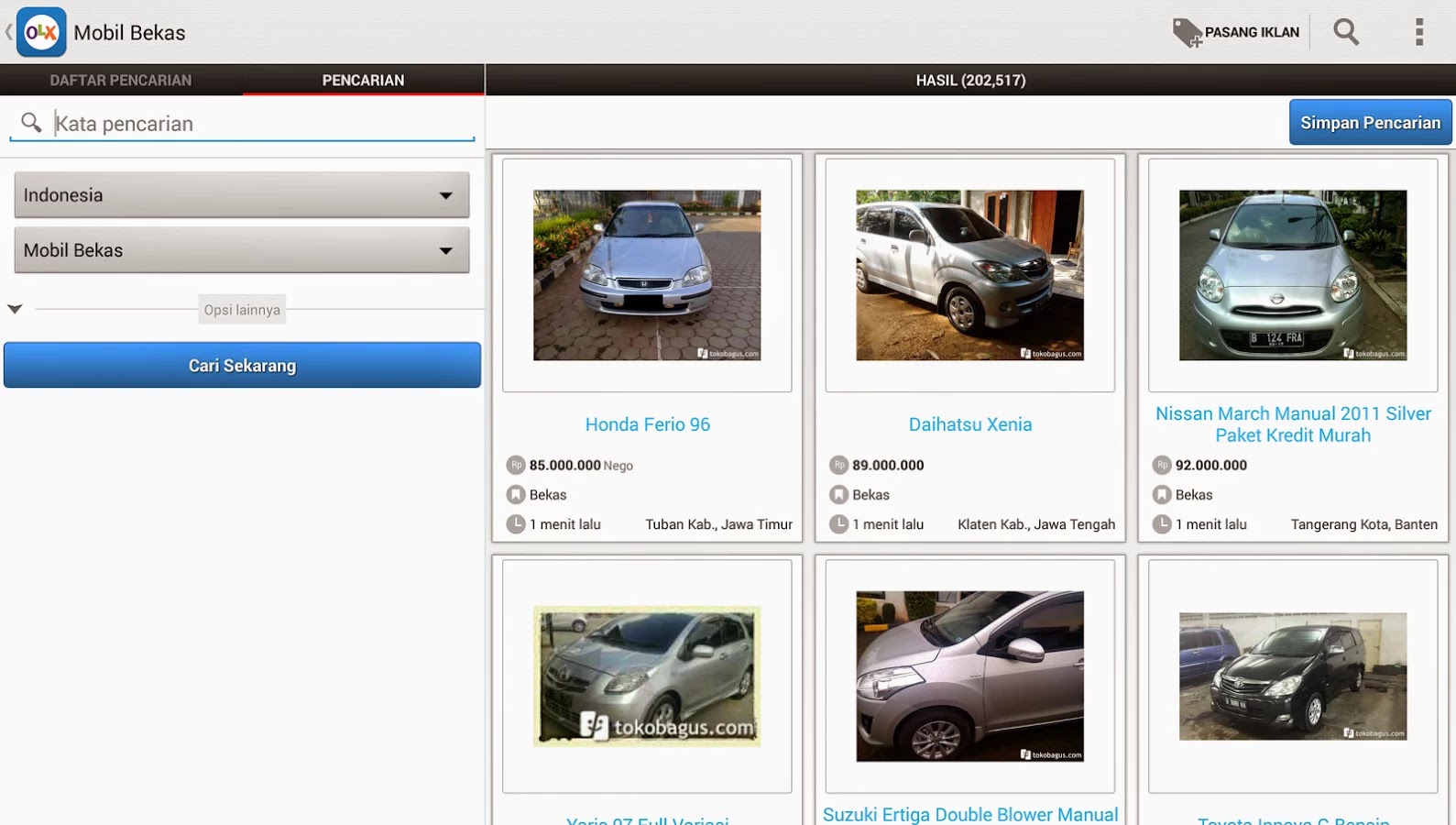Open the Mobil Bekas category dropdown
The height and width of the screenshot is (825, 1456).
[242, 250]
